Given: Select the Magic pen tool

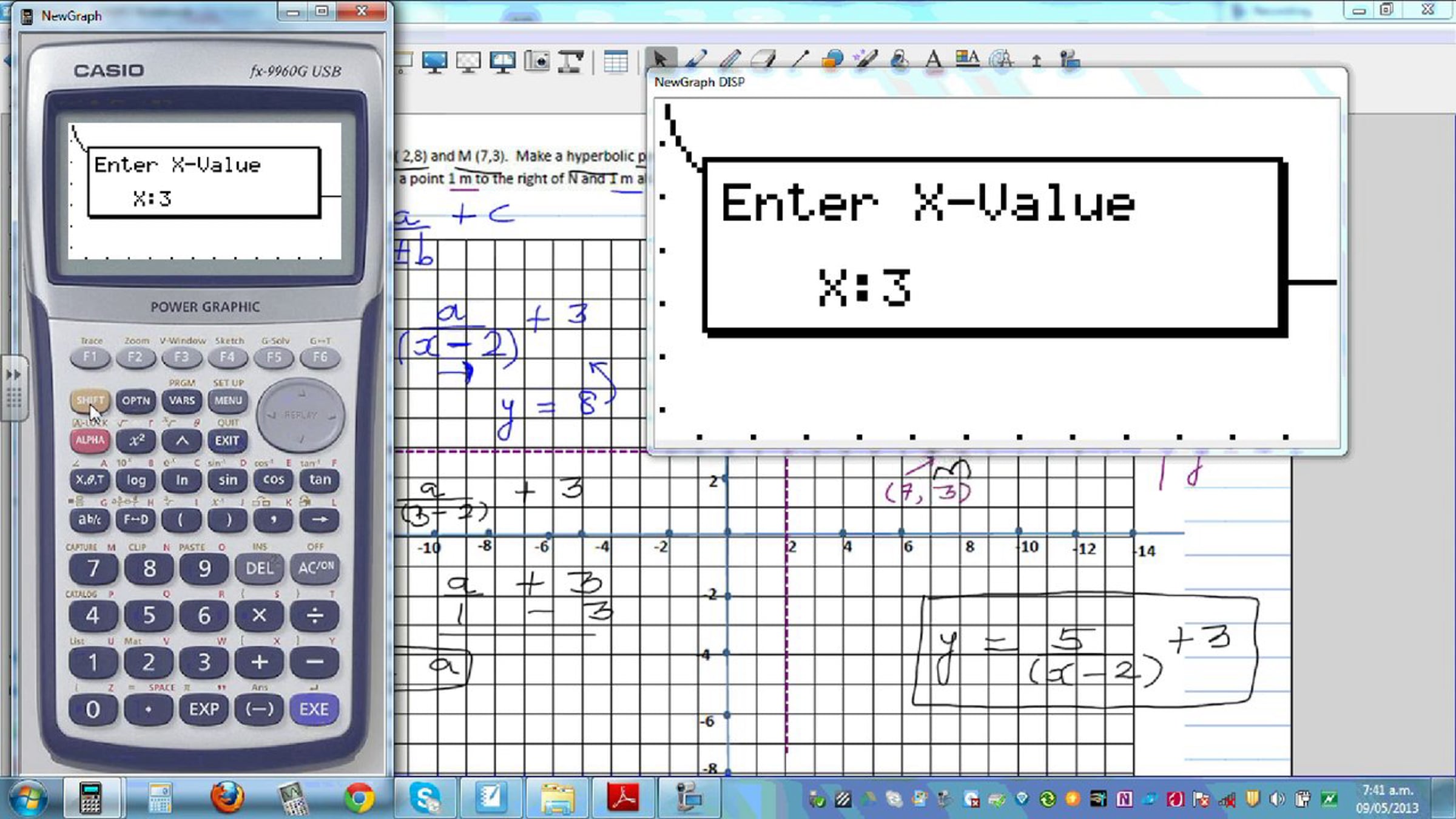Looking at the screenshot, I should (866, 59).
